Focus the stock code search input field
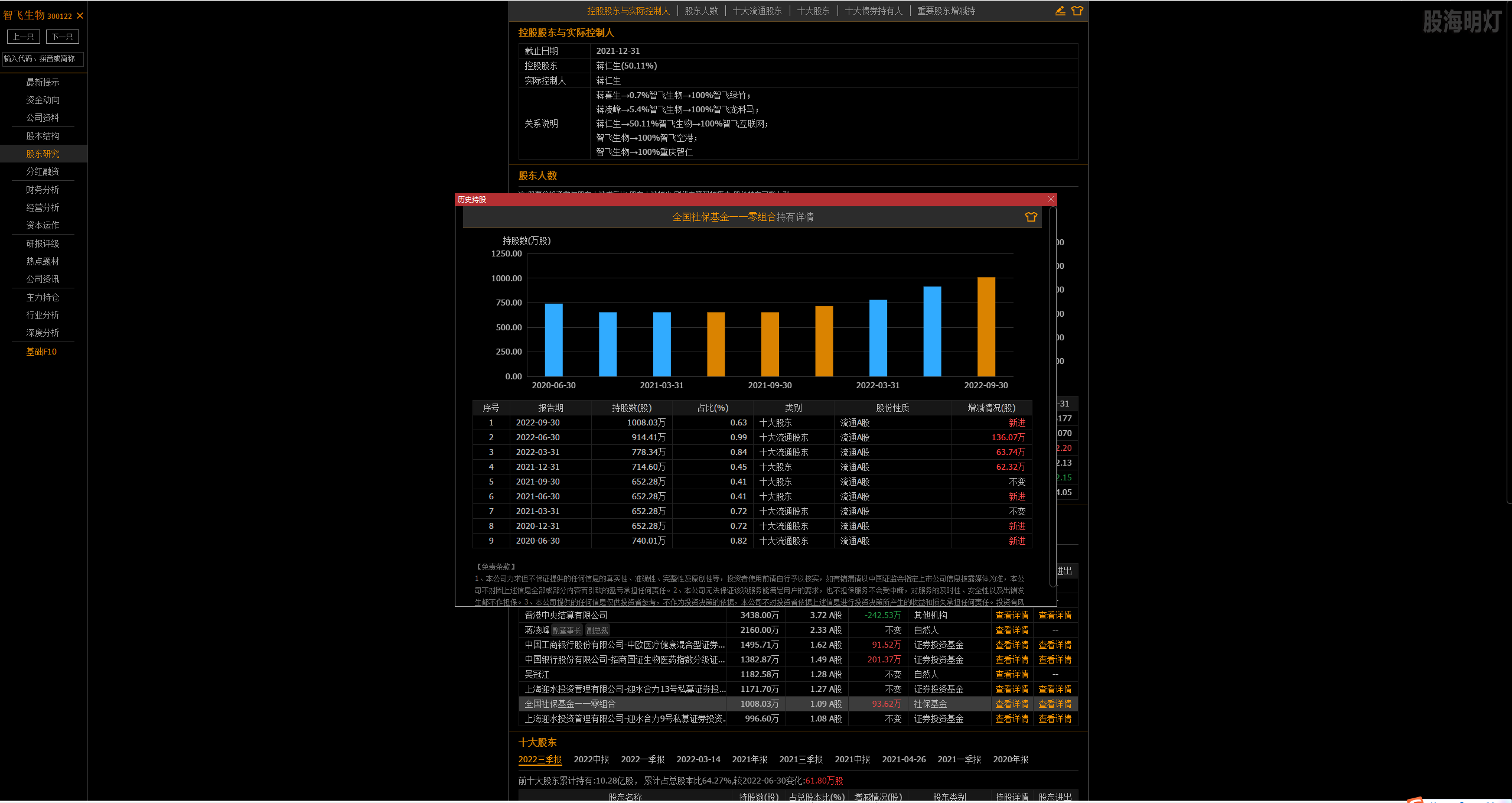 43,58
